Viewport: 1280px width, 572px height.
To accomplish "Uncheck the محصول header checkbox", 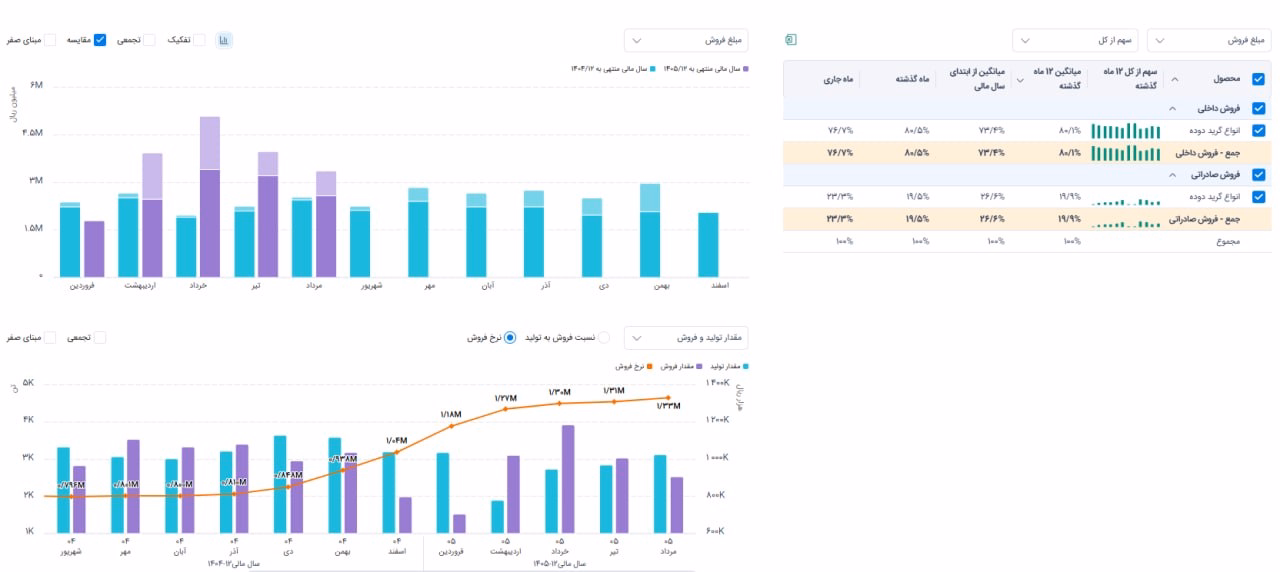I will coord(1258,79).
